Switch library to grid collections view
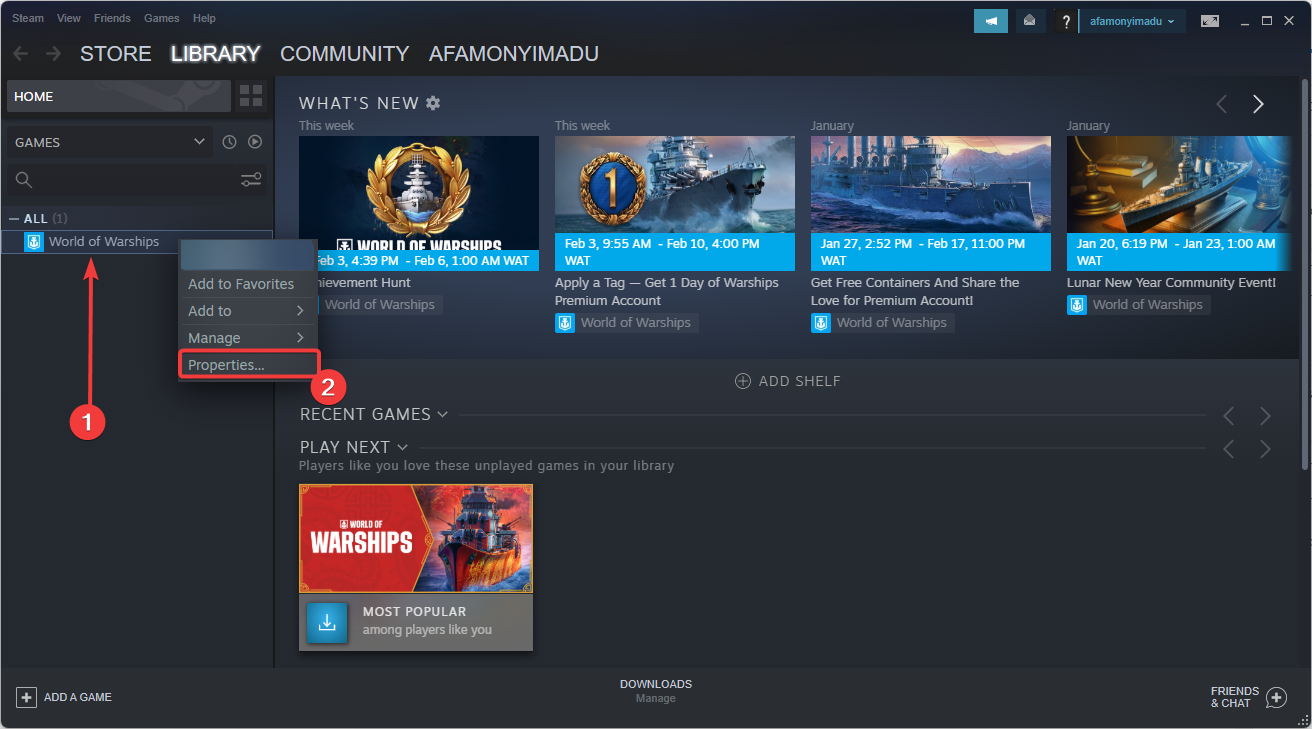 tap(251, 96)
